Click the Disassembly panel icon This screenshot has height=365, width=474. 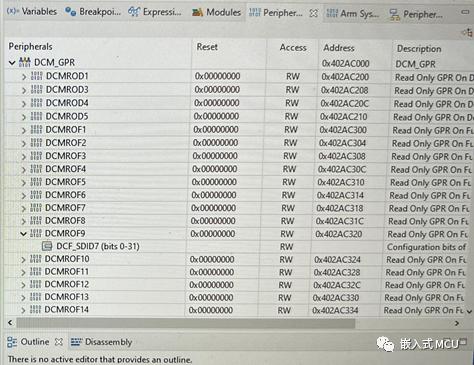tap(76, 342)
